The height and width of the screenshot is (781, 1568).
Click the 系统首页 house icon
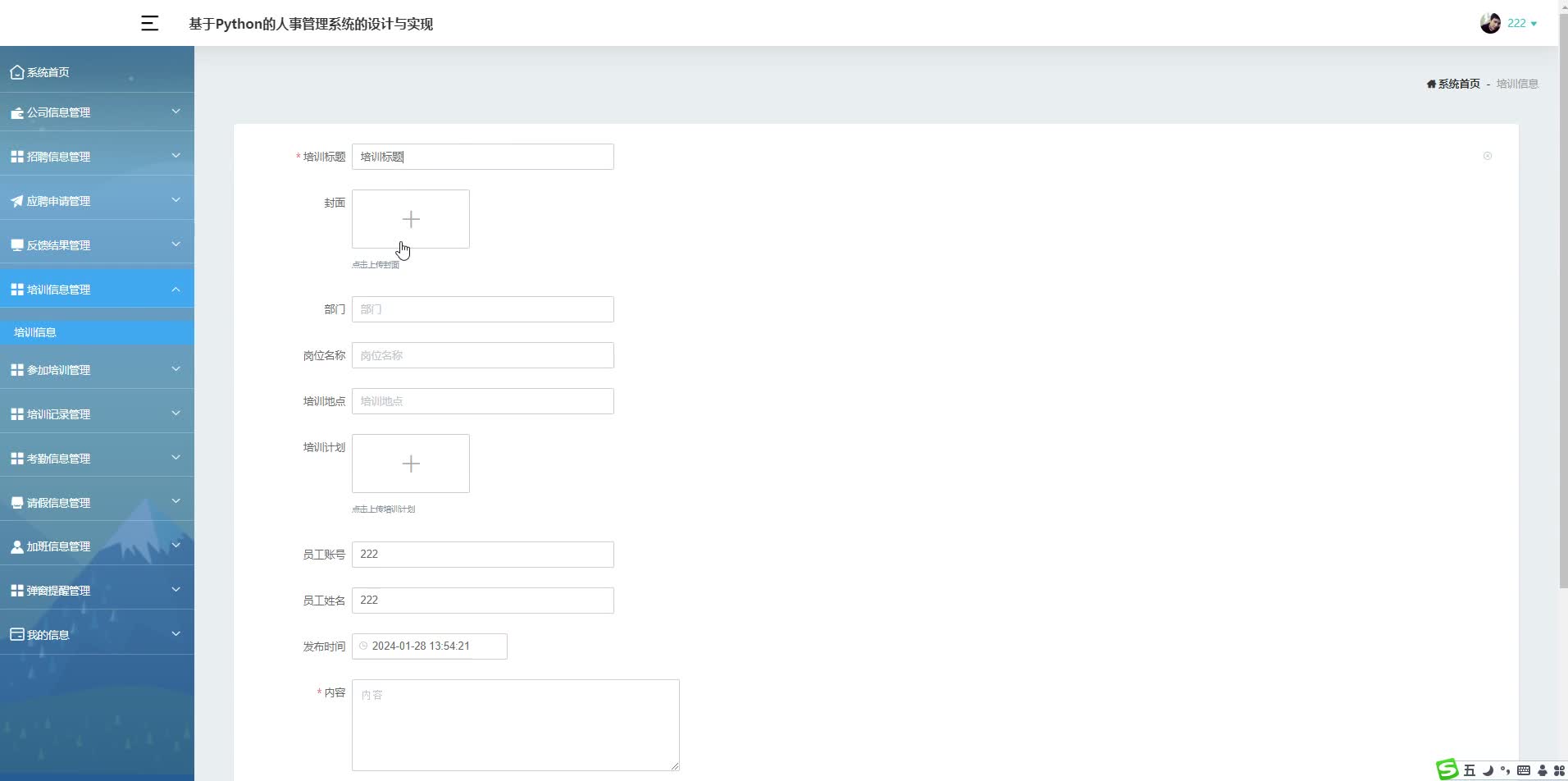tap(16, 72)
